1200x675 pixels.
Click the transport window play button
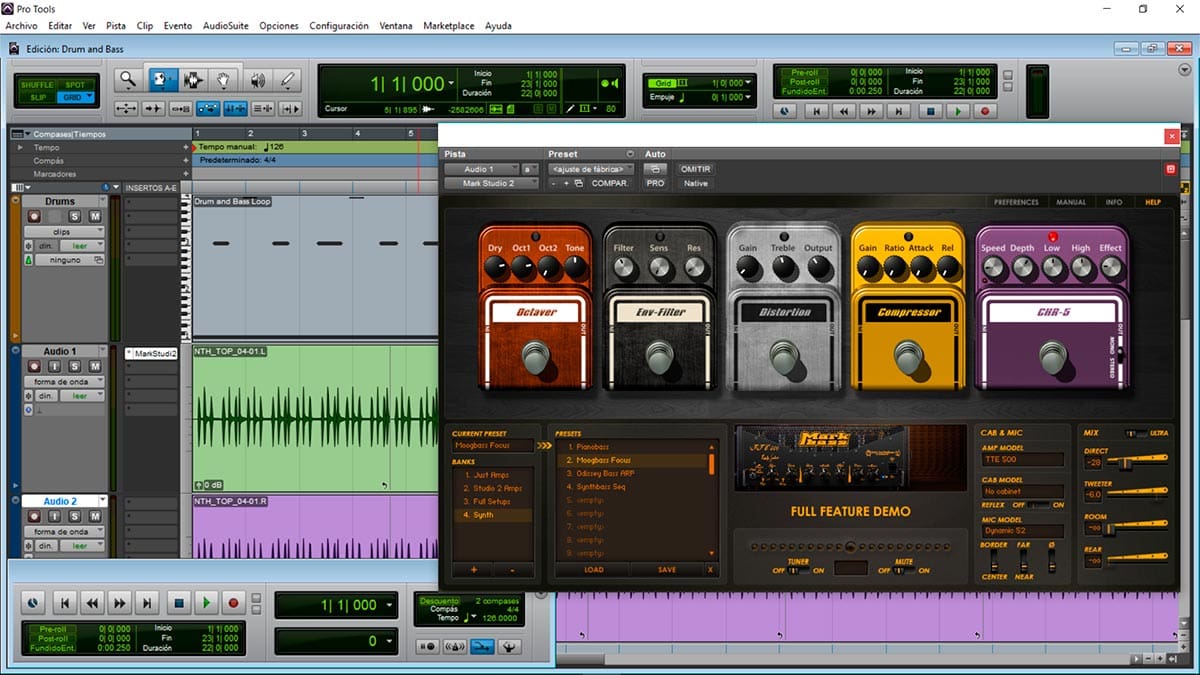tap(205, 603)
